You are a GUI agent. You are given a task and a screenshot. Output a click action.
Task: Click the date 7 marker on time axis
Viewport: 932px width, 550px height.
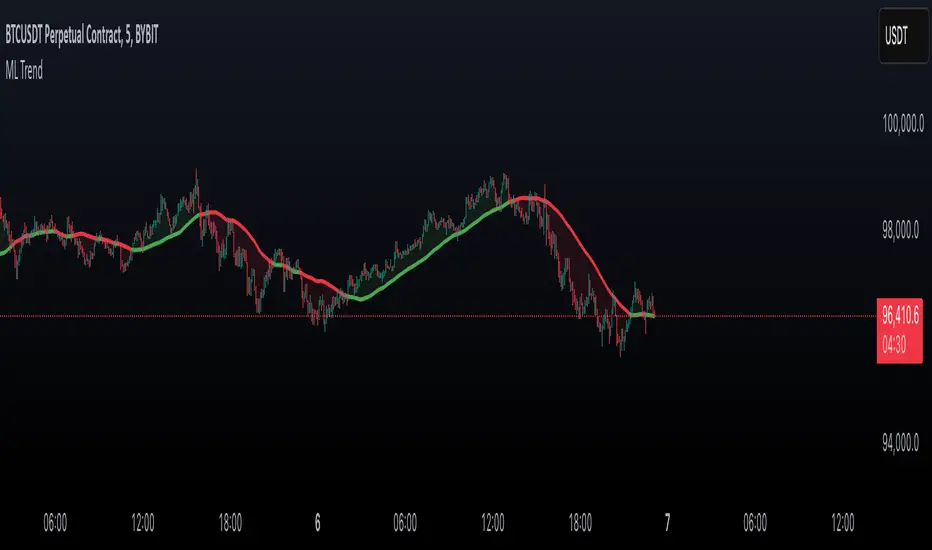coord(667,523)
